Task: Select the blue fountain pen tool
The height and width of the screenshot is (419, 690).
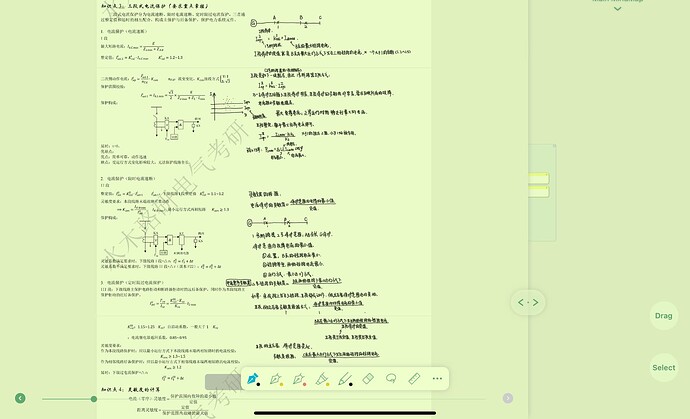Action: coord(253,379)
